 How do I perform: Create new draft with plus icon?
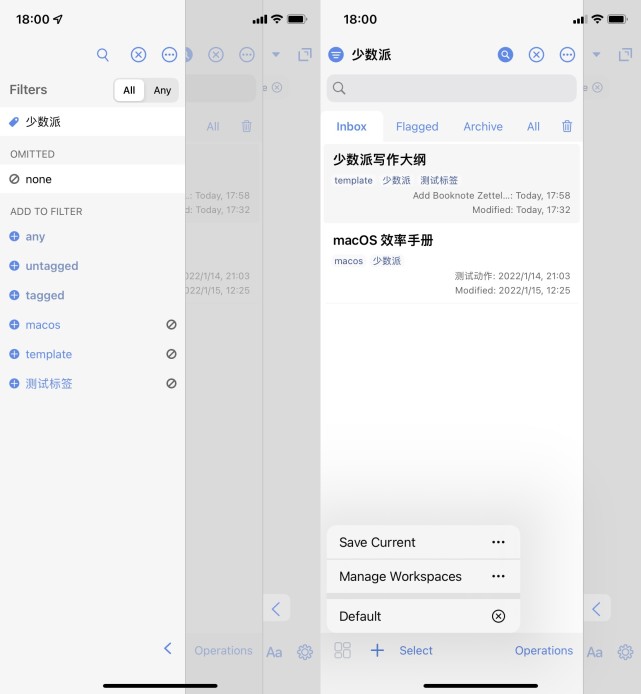[x=377, y=650]
